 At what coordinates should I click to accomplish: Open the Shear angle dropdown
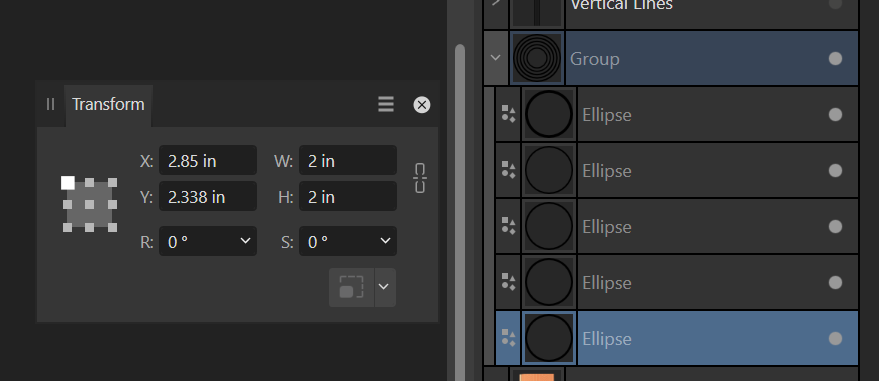pyautogui.click(x=348, y=241)
